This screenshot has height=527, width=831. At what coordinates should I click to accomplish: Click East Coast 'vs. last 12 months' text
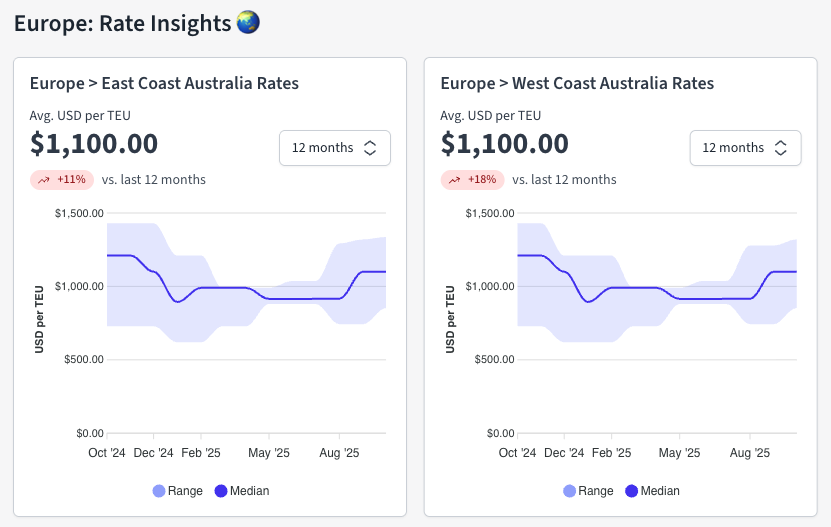(x=154, y=180)
